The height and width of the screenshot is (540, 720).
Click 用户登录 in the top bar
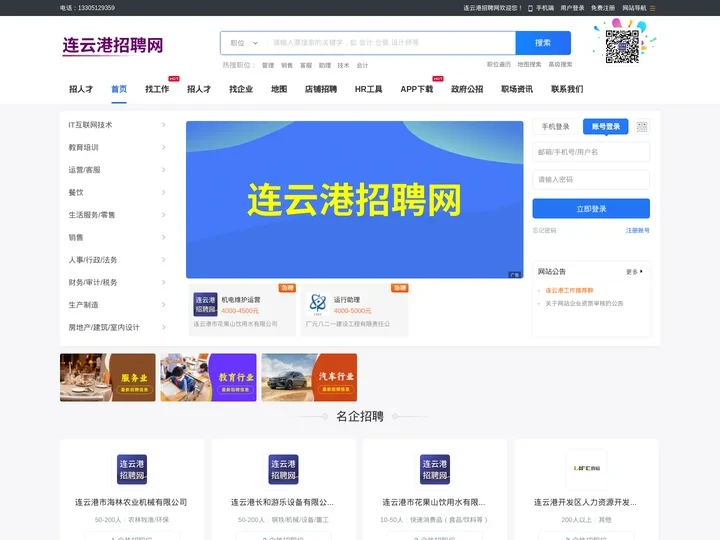[572, 8]
